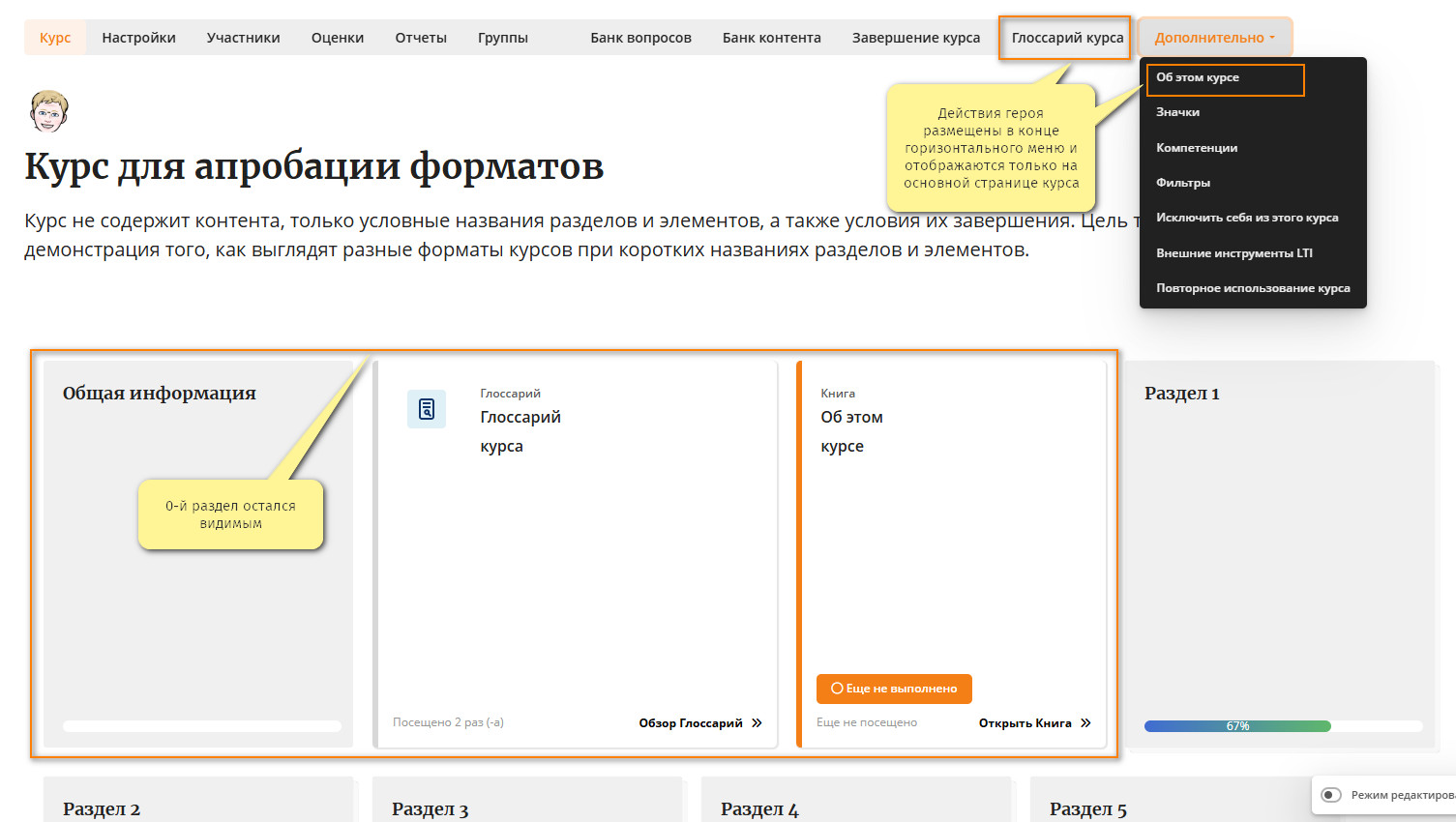
Task: Collapse the Дополнительно dropdown menu
Action: (x=1214, y=38)
